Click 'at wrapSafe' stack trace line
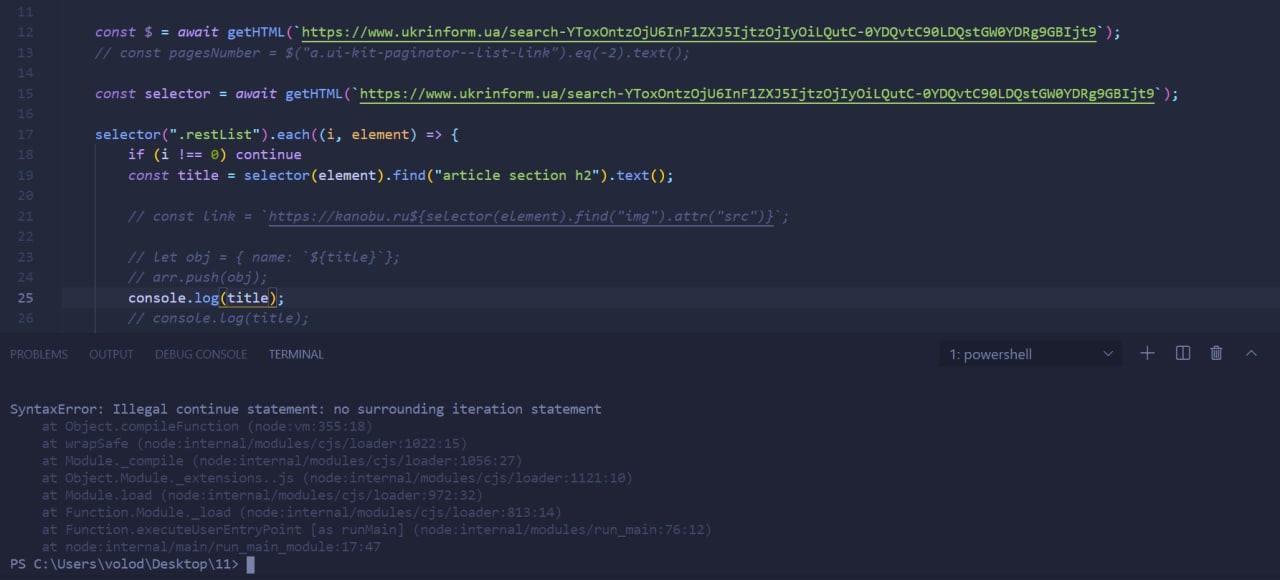The image size is (1280, 580). coord(254,443)
